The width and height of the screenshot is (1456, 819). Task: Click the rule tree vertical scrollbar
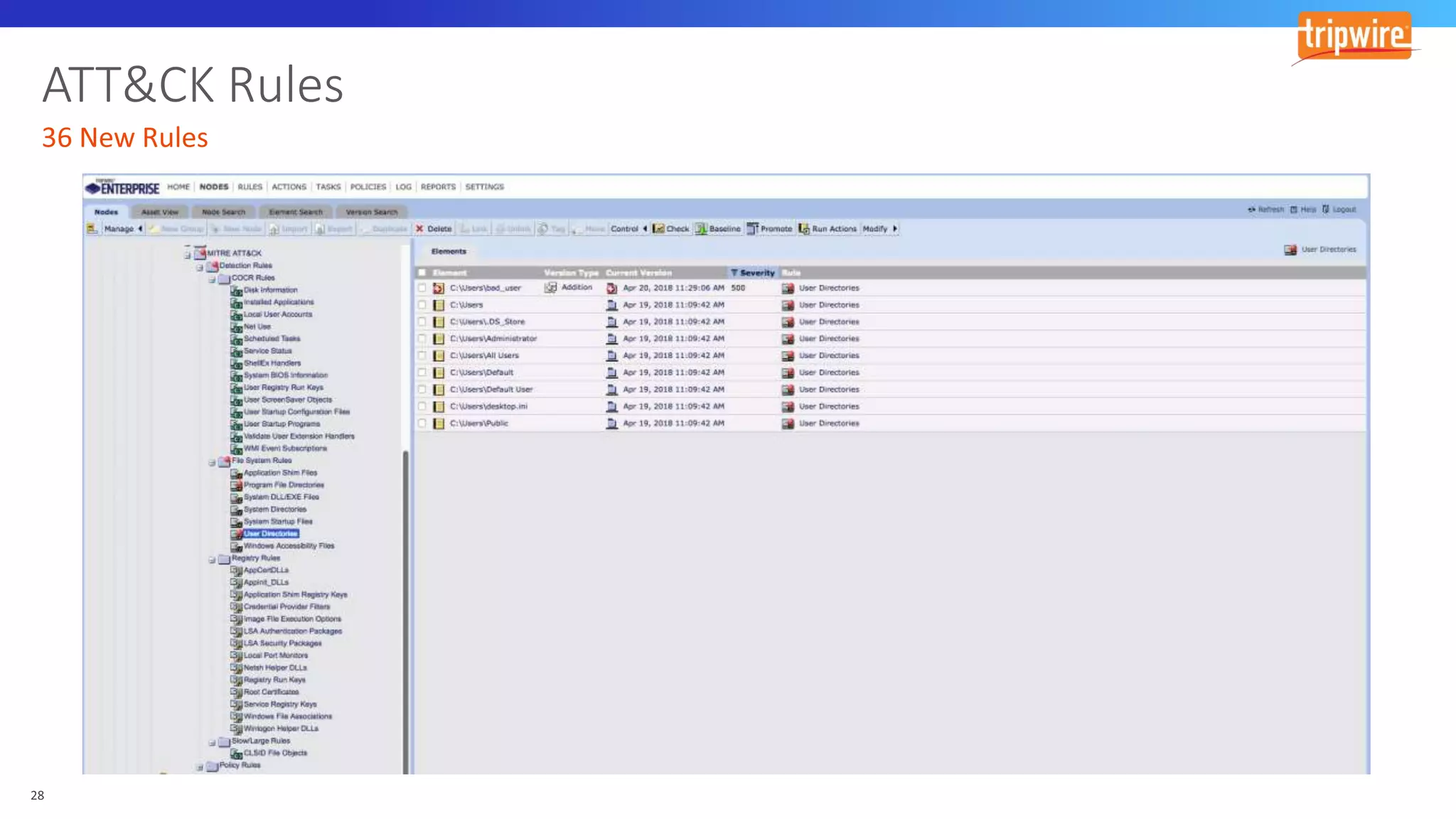click(406, 611)
